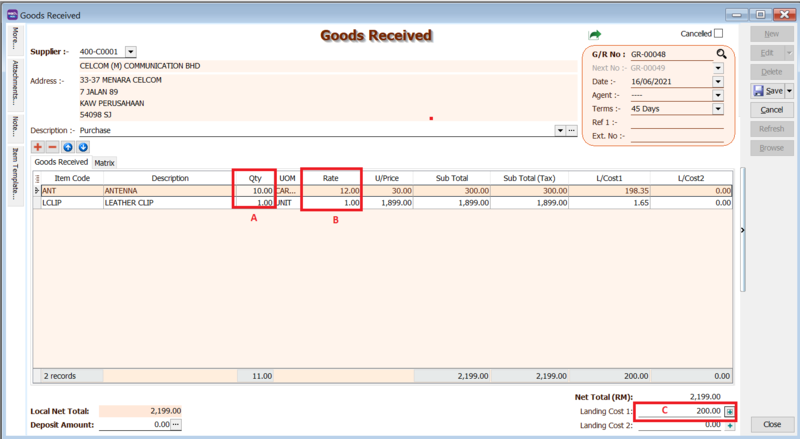Click the G/R No search magnifier icon
Viewport: 800px width, 439px height.
(x=719, y=53)
